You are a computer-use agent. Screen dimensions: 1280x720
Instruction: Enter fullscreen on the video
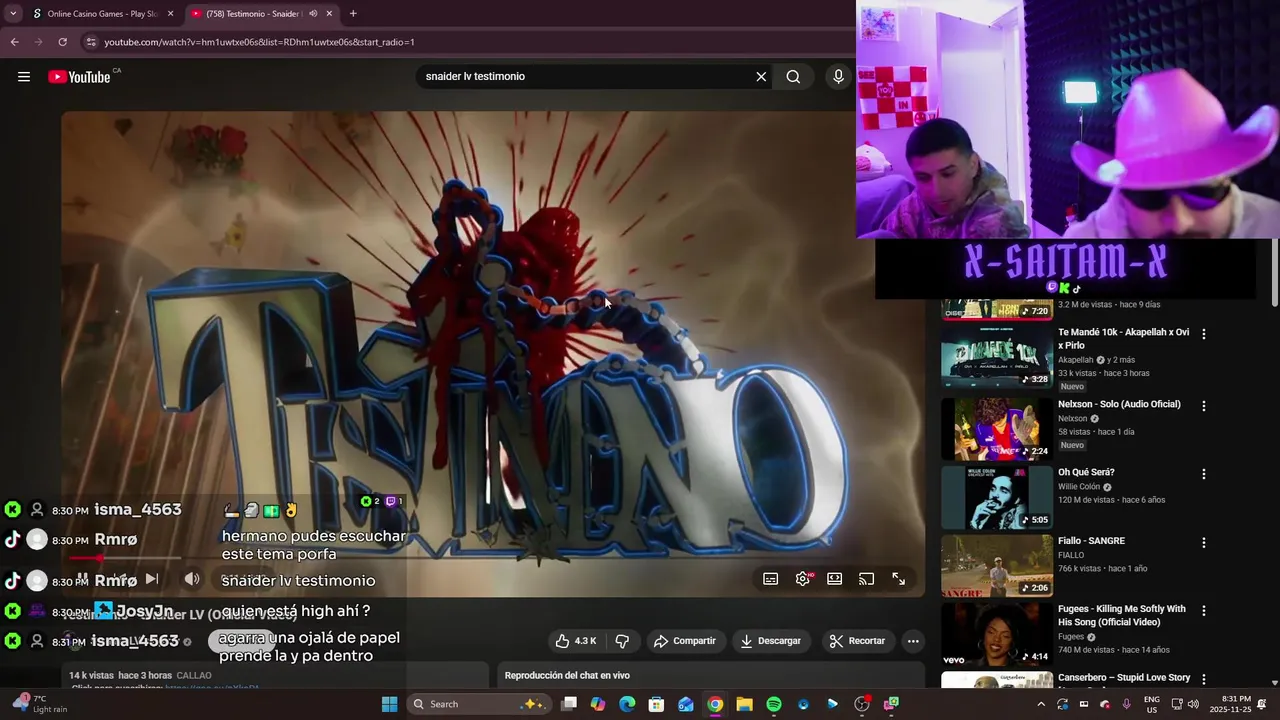coord(899,579)
